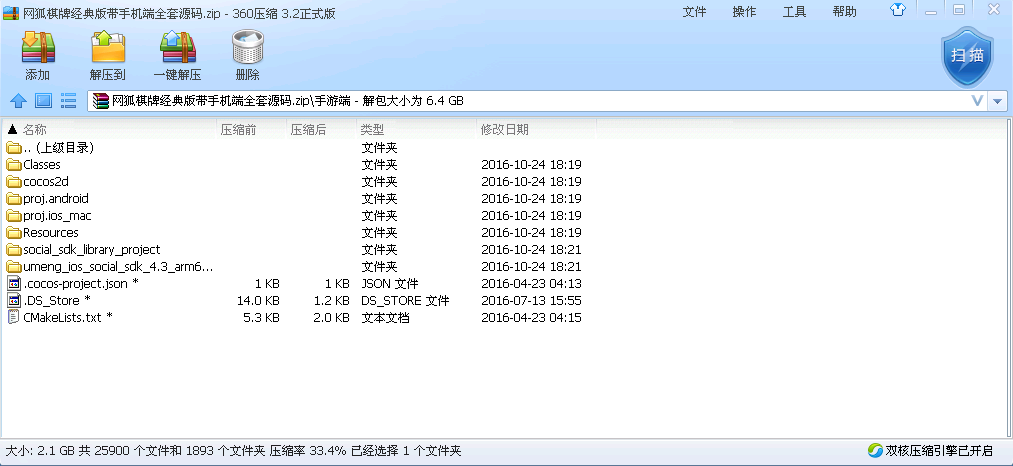Sort files by the 修改日期 column header
Screen dimensions: 1013x466
pyautogui.click(x=505, y=129)
